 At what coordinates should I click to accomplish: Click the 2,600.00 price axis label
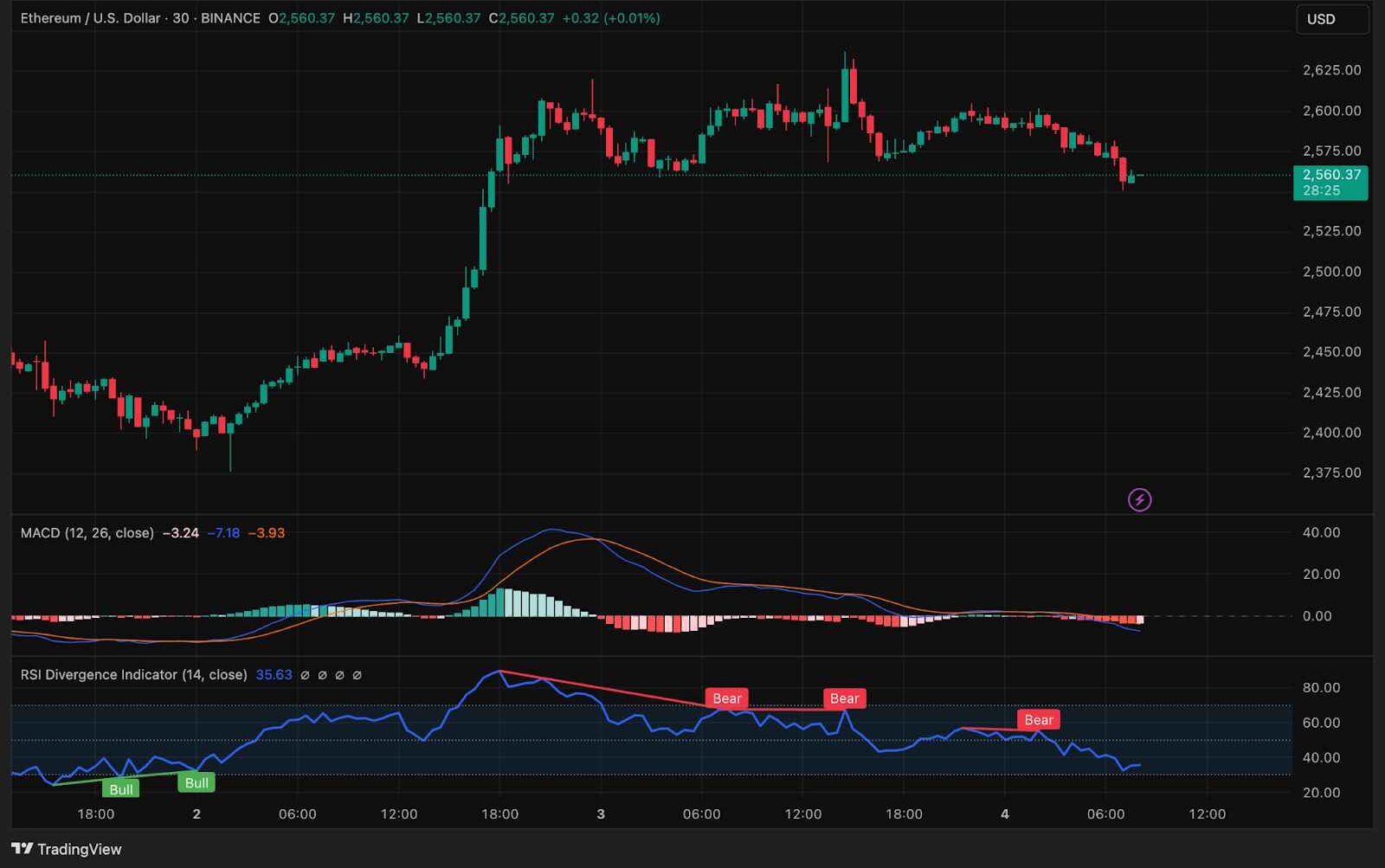pos(1331,111)
